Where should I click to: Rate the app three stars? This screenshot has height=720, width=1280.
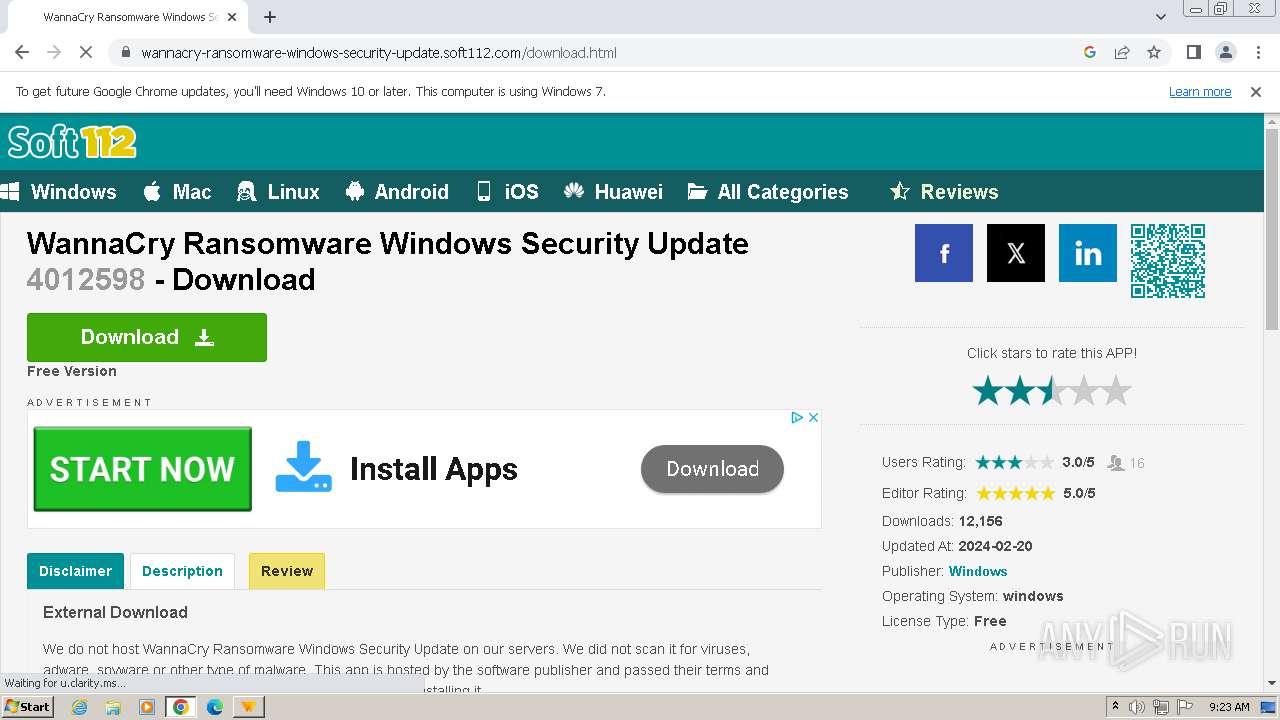[1052, 391]
